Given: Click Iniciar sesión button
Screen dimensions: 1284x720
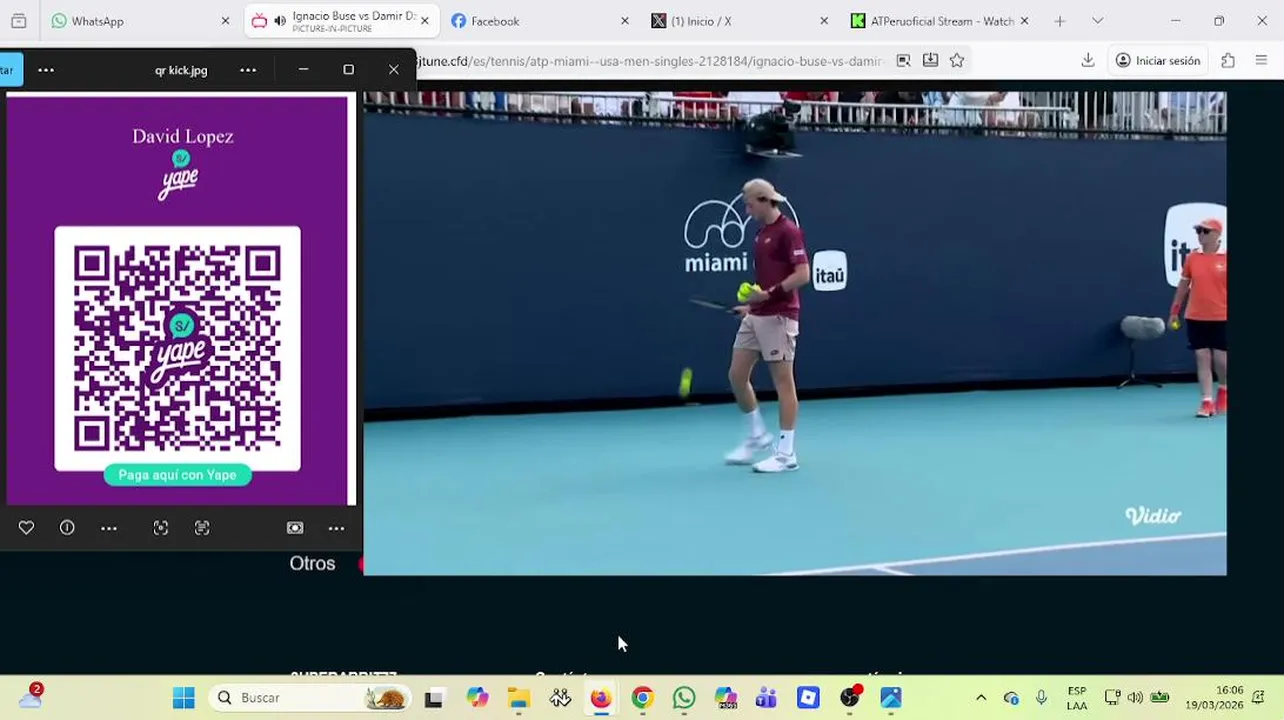Looking at the screenshot, I should [1158, 61].
